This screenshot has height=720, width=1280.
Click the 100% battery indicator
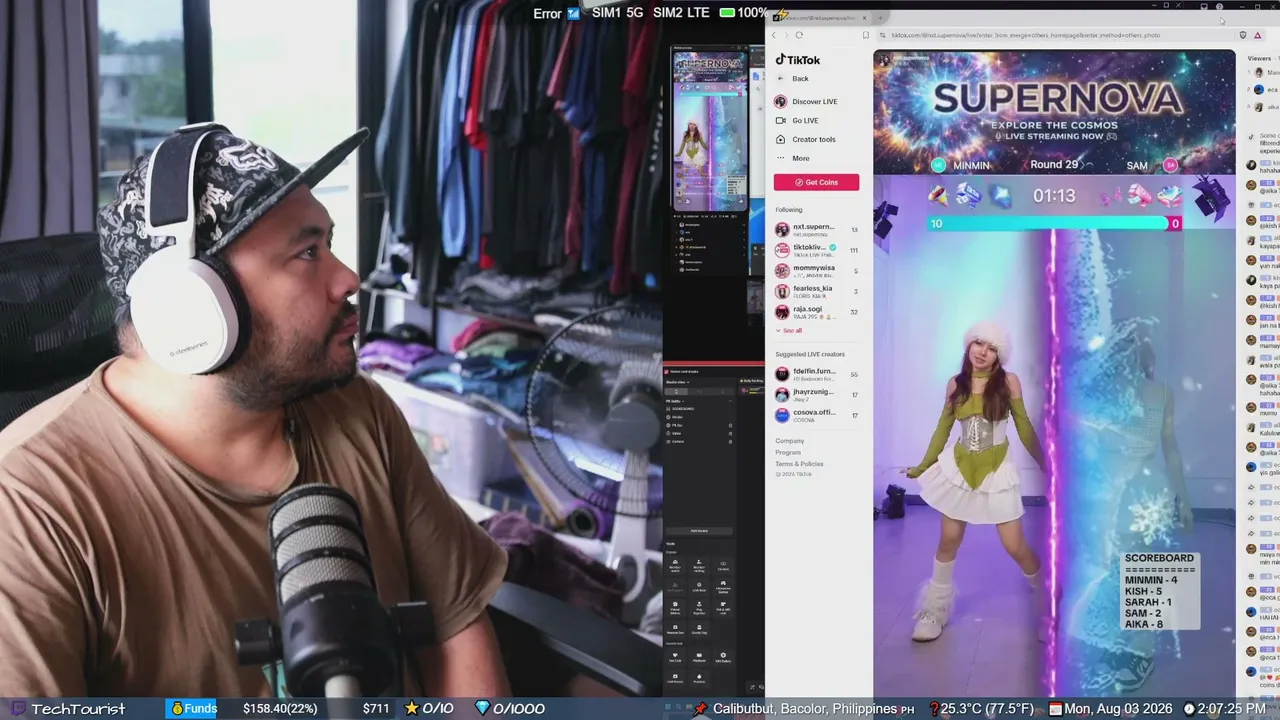pyautogui.click(x=742, y=13)
